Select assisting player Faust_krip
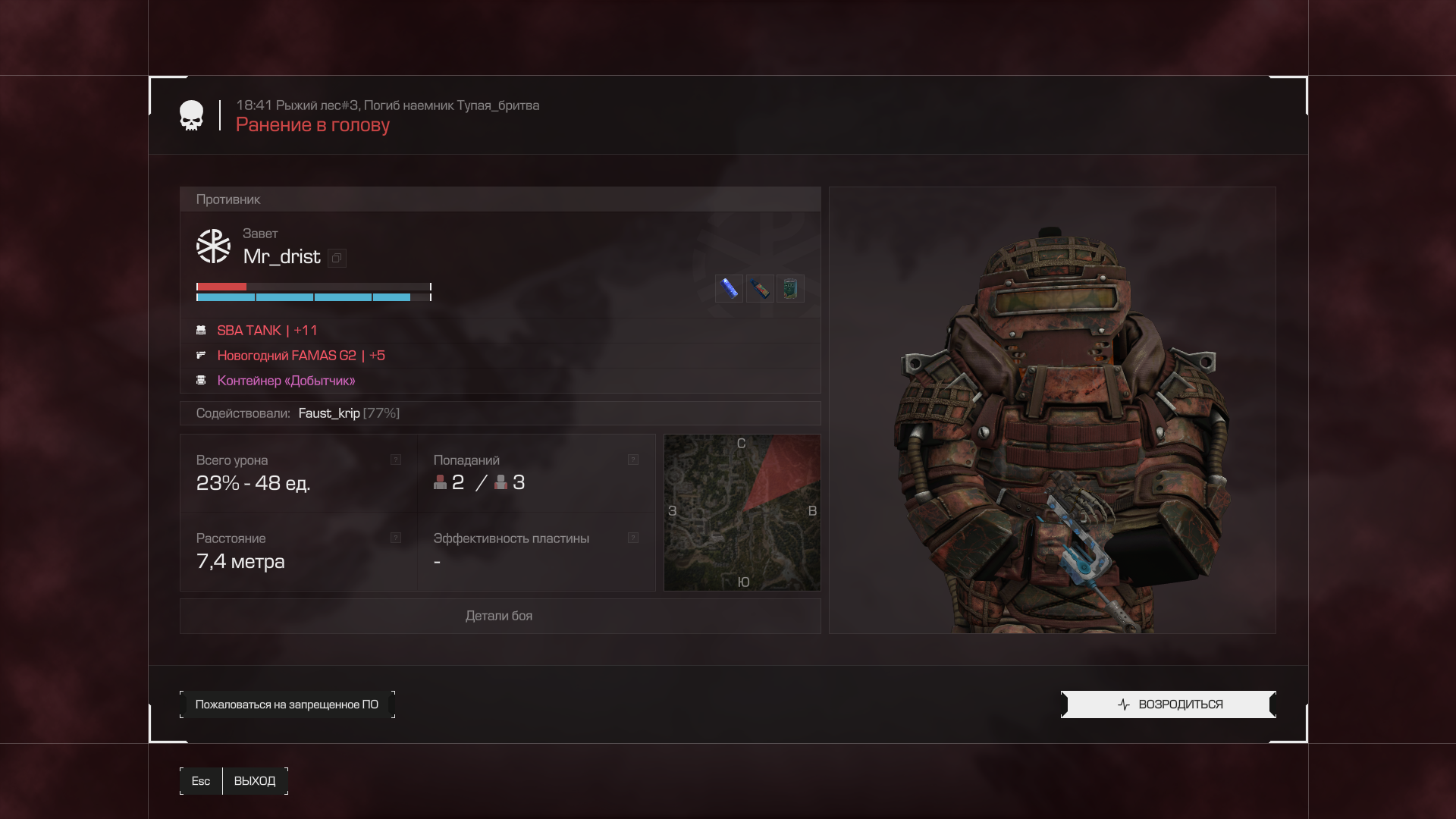This screenshot has width=1456, height=819. [329, 413]
